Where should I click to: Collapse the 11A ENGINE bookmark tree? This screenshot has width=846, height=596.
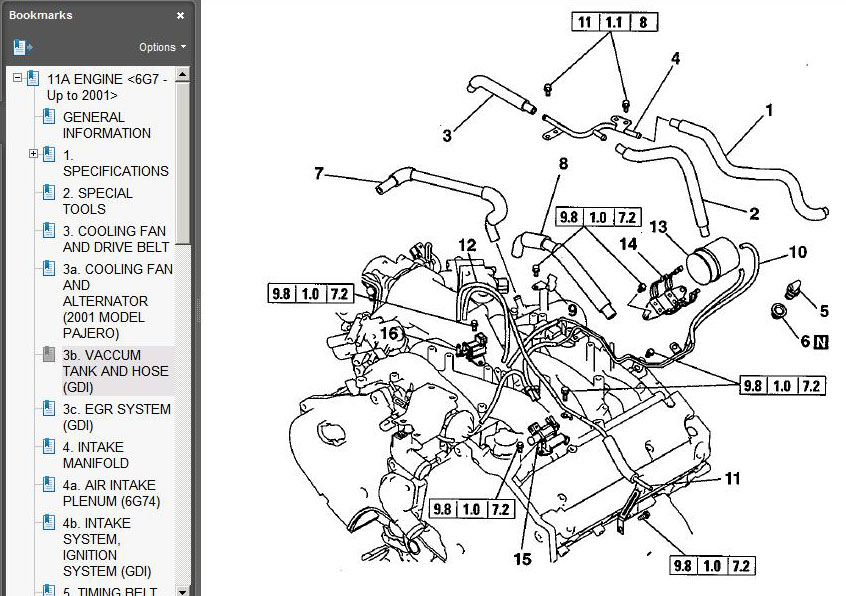[x=16, y=78]
